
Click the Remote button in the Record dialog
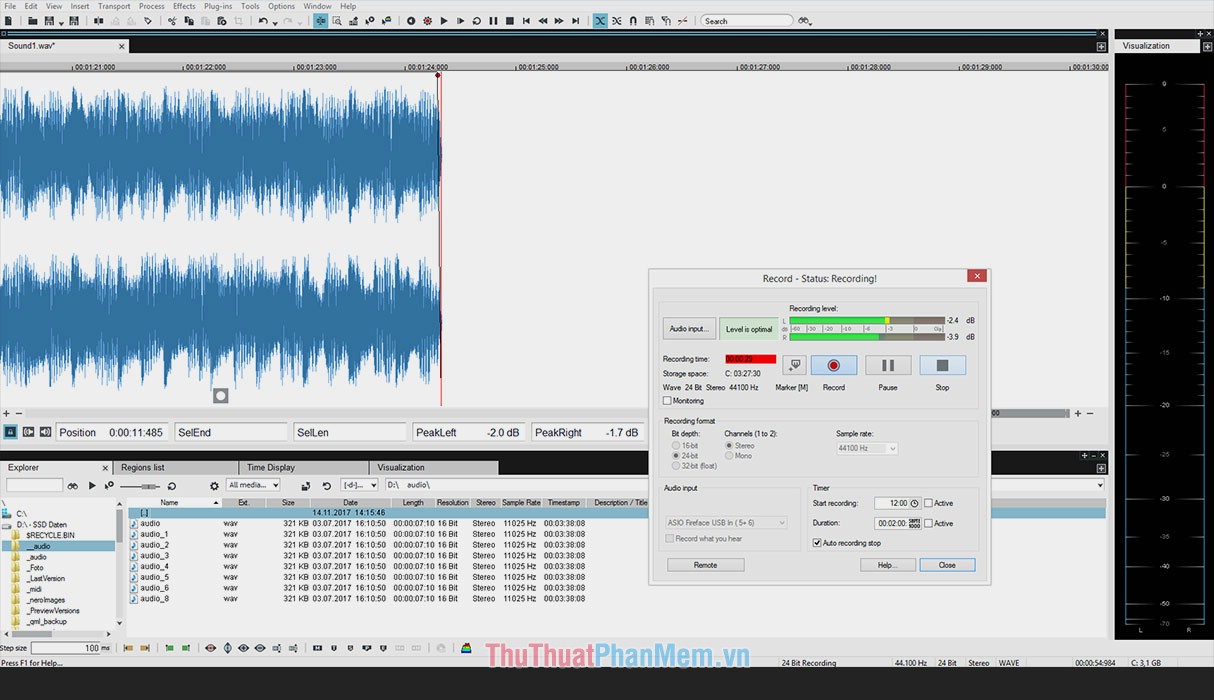point(705,564)
